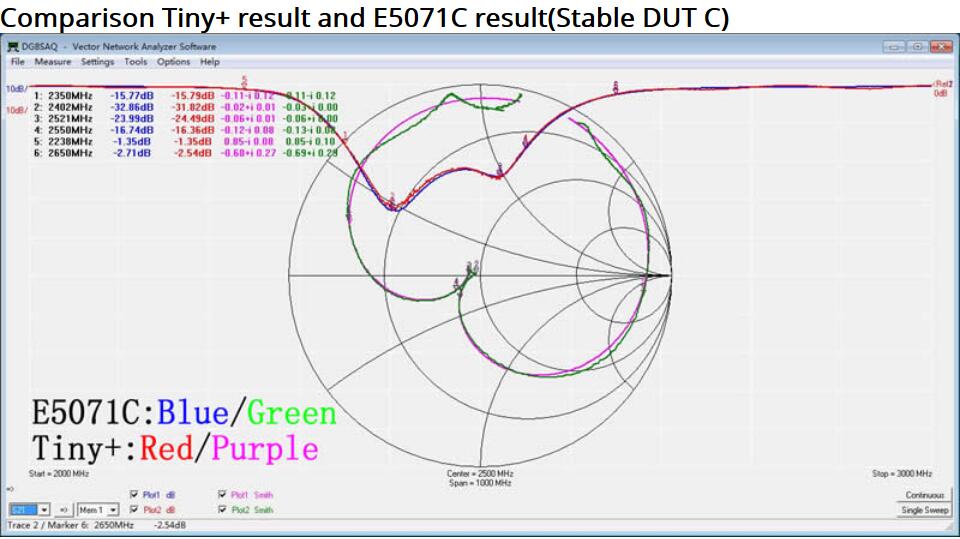
Task: Click marker row 2: 2402MHz
Action: tap(63, 107)
